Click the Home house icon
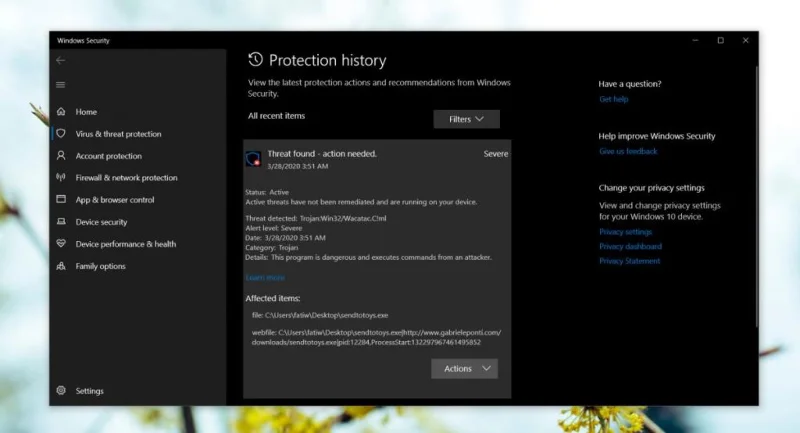 coord(61,111)
